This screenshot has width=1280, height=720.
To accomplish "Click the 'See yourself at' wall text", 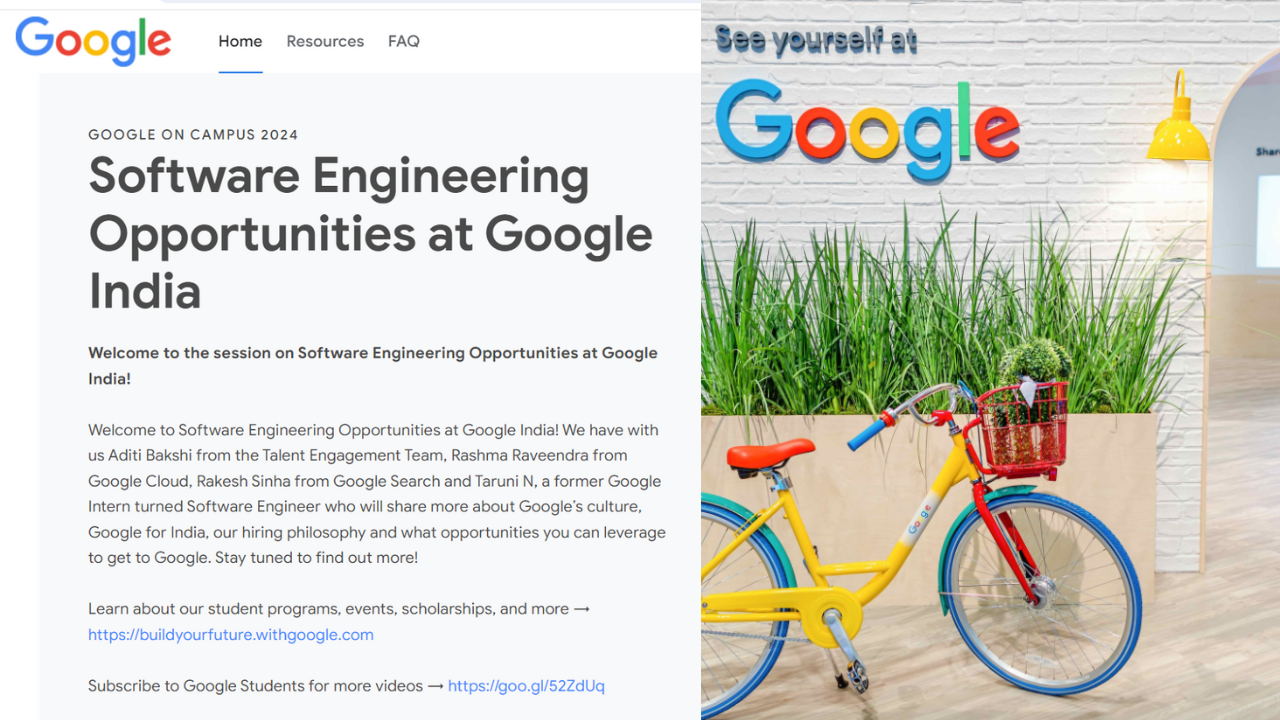I will coord(816,41).
